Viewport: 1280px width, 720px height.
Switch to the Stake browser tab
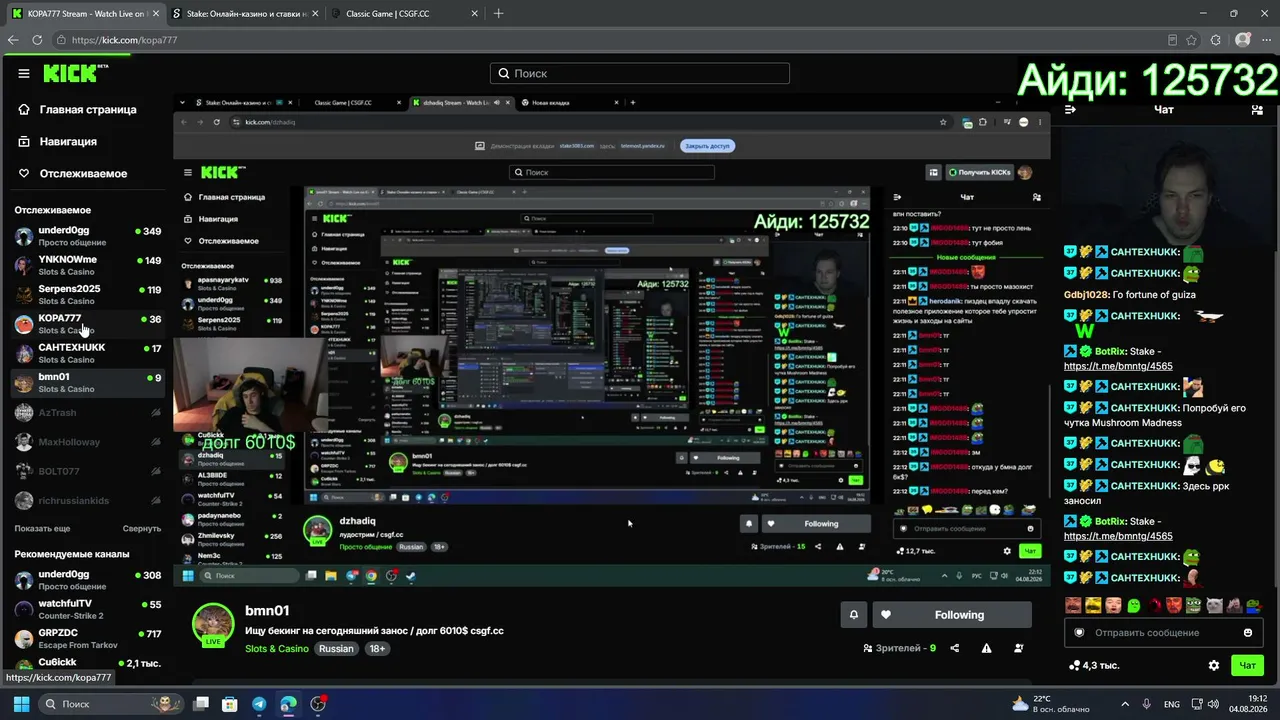pyautogui.click(x=244, y=14)
